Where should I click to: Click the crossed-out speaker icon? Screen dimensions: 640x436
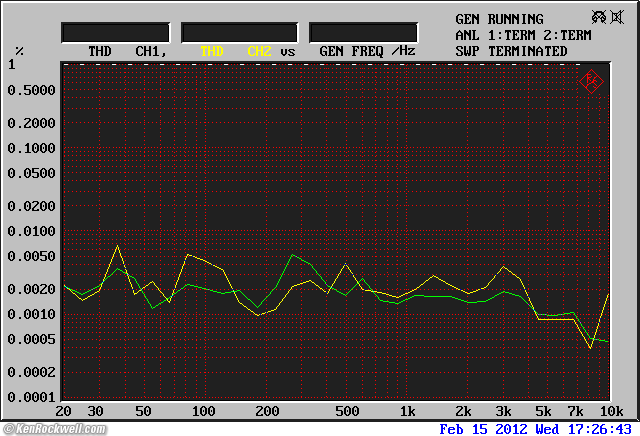tap(617, 17)
